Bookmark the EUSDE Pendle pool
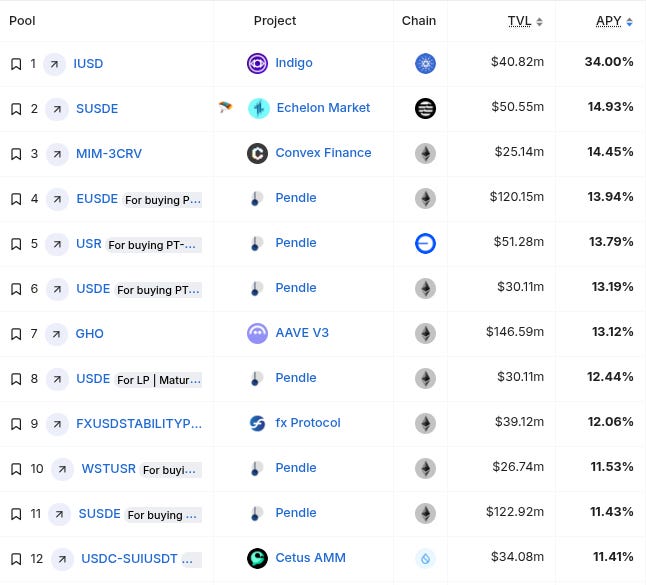646x585 pixels. [16, 199]
